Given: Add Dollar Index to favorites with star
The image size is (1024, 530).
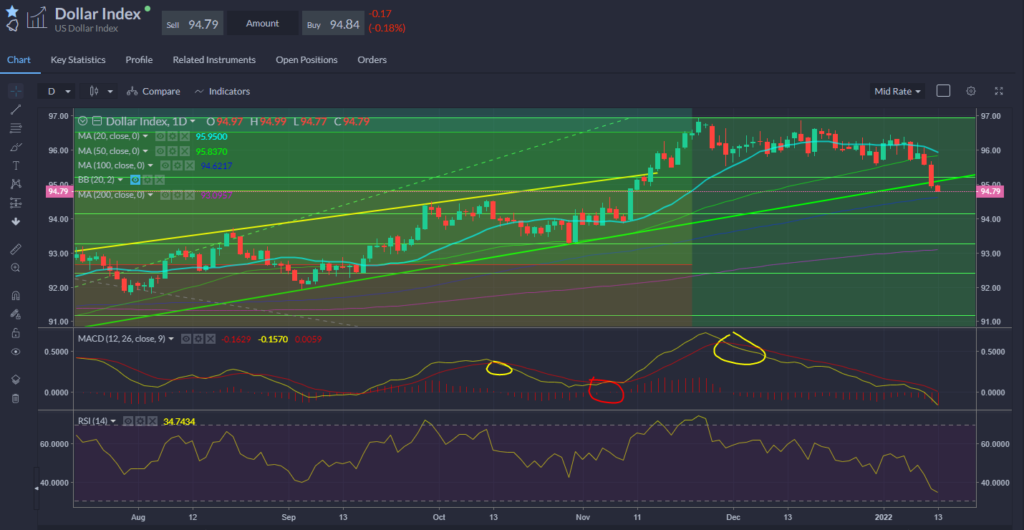Looking at the screenshot, I should pyautogui.click(x=11, y=9).
